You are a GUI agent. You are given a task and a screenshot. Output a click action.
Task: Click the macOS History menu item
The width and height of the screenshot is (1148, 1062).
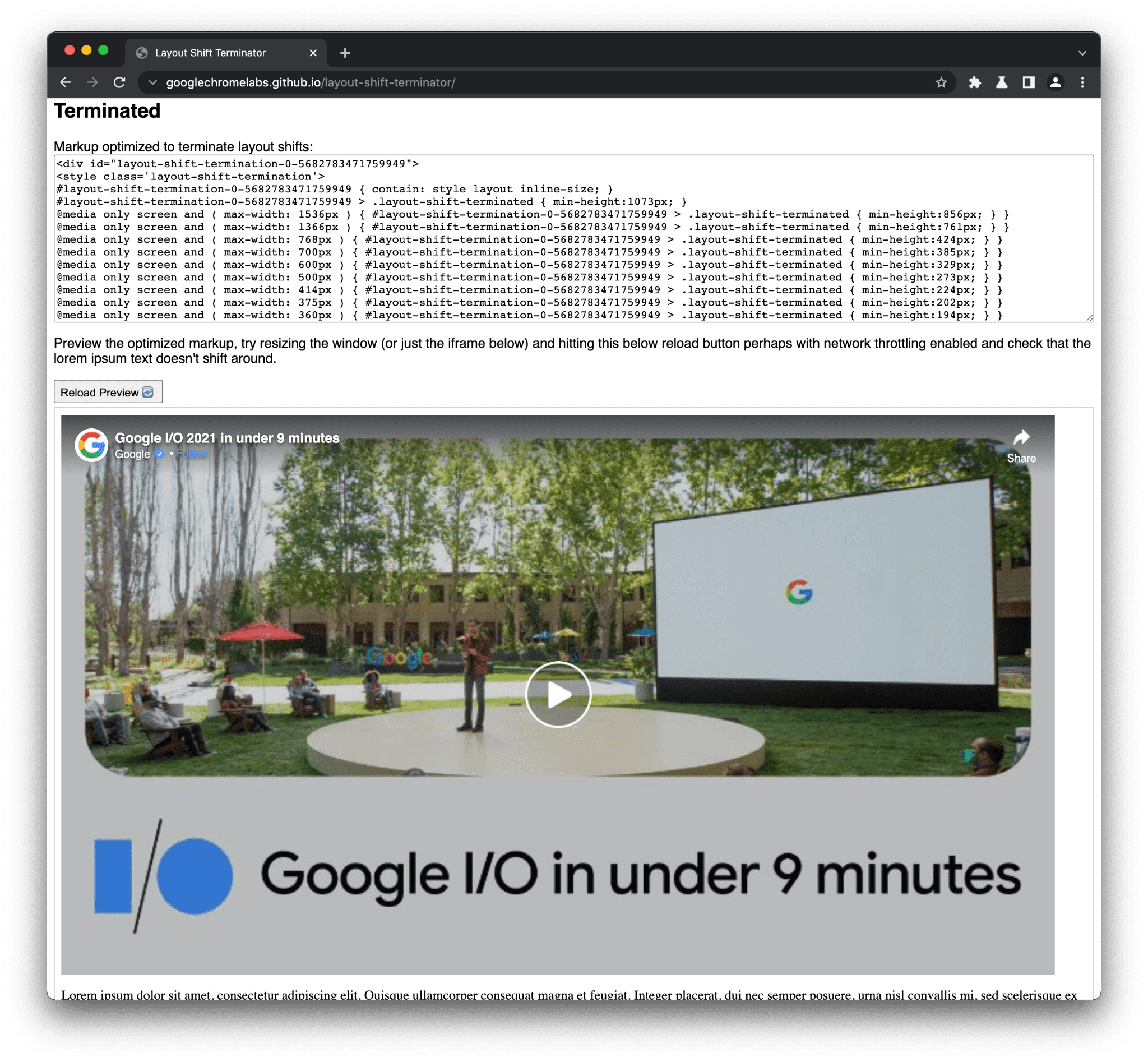point(64,82)
